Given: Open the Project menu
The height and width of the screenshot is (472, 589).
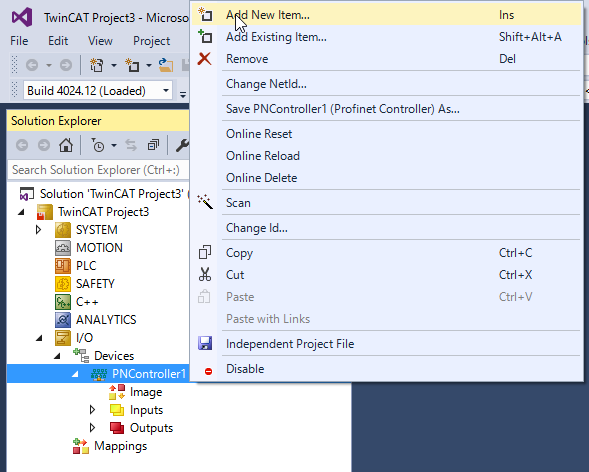Looking at the screenshot, I should click(151, 41).
